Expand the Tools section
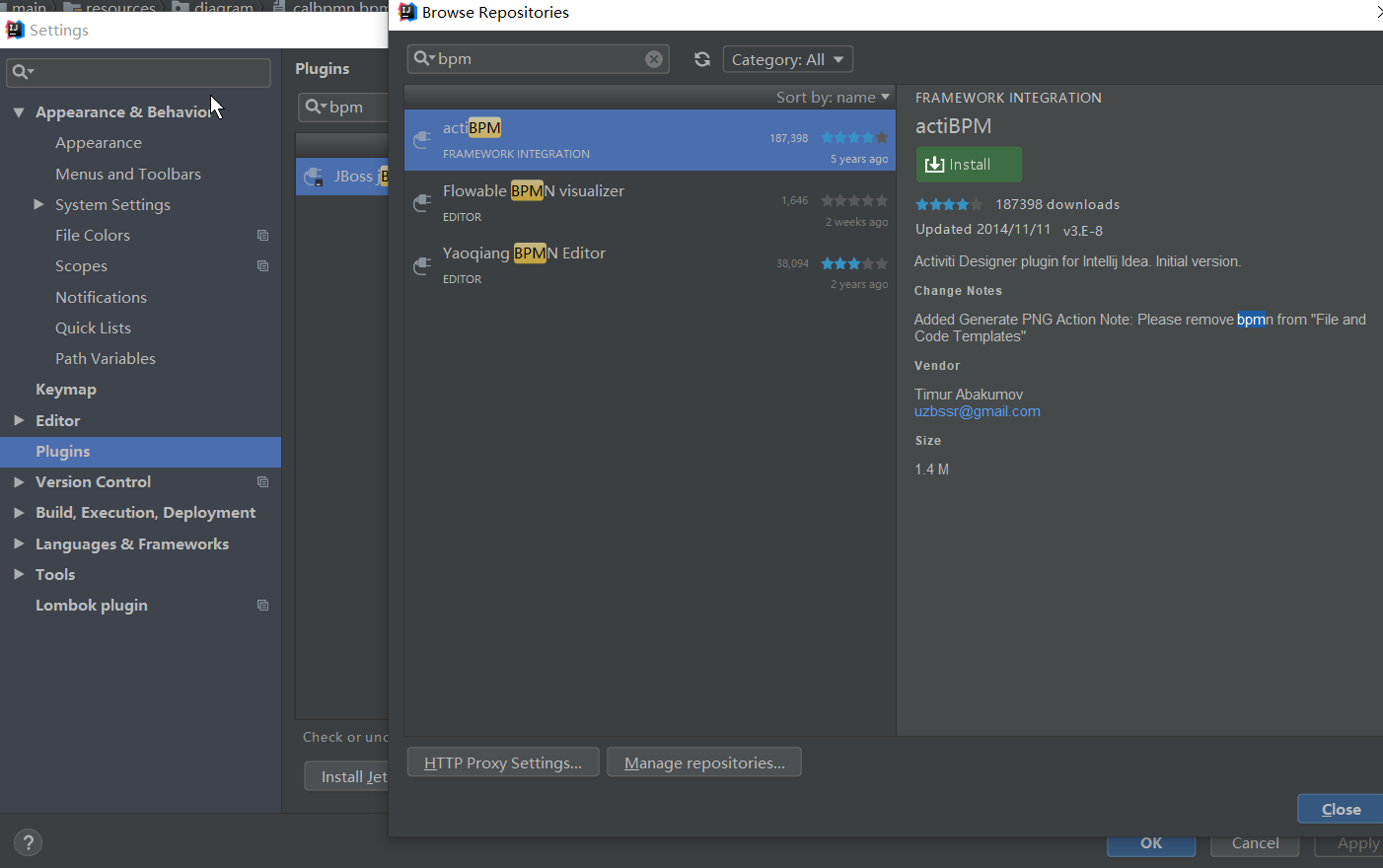 (19, 574)
